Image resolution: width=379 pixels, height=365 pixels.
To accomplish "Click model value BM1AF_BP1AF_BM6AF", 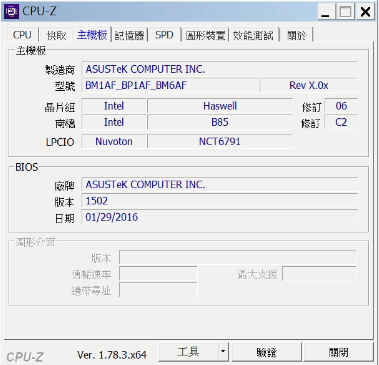I will [x=170, y=85].
